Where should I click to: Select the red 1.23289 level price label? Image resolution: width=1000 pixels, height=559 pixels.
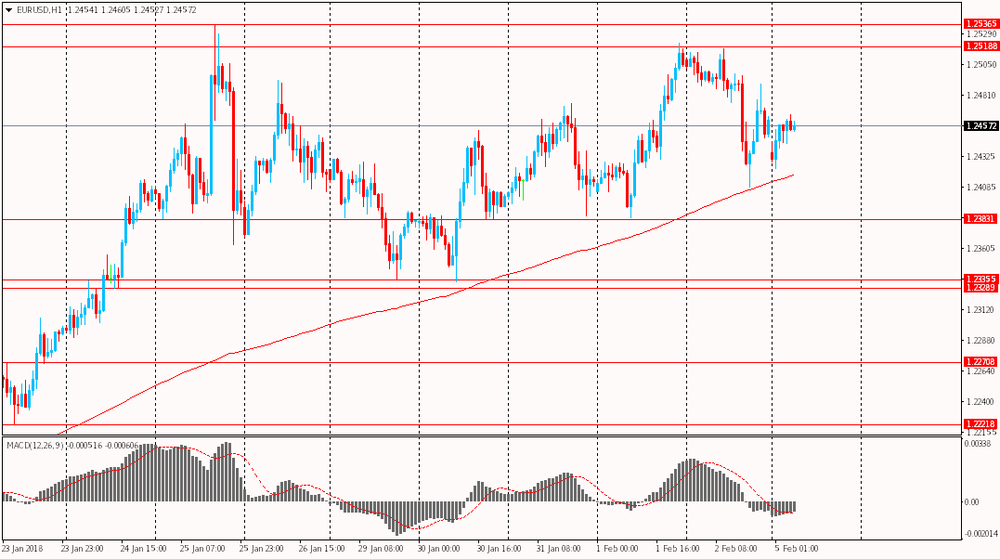point(981,287)
